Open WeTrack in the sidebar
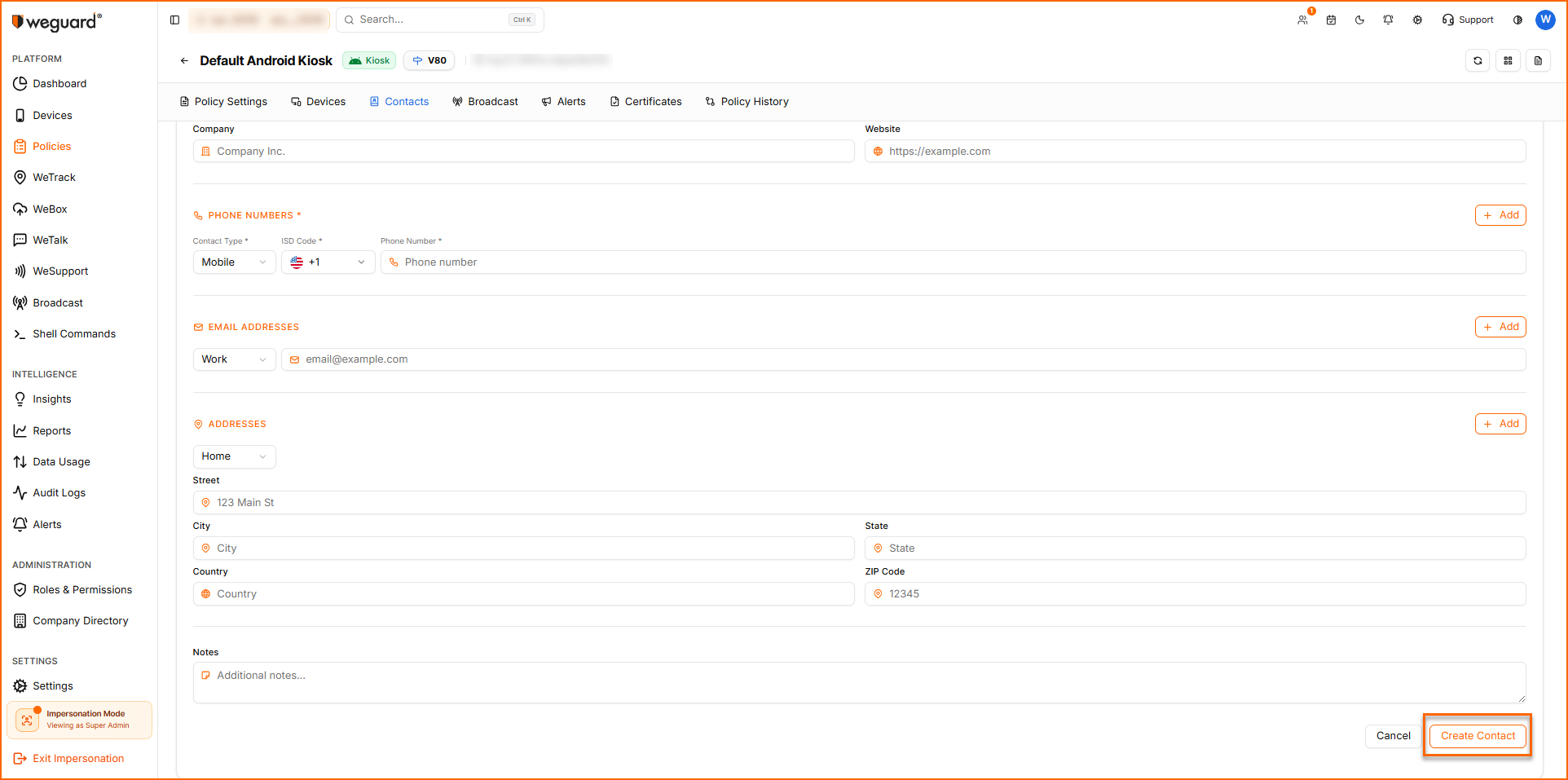1568x780 pixels. pyautogui.click(x=54, y=178)
